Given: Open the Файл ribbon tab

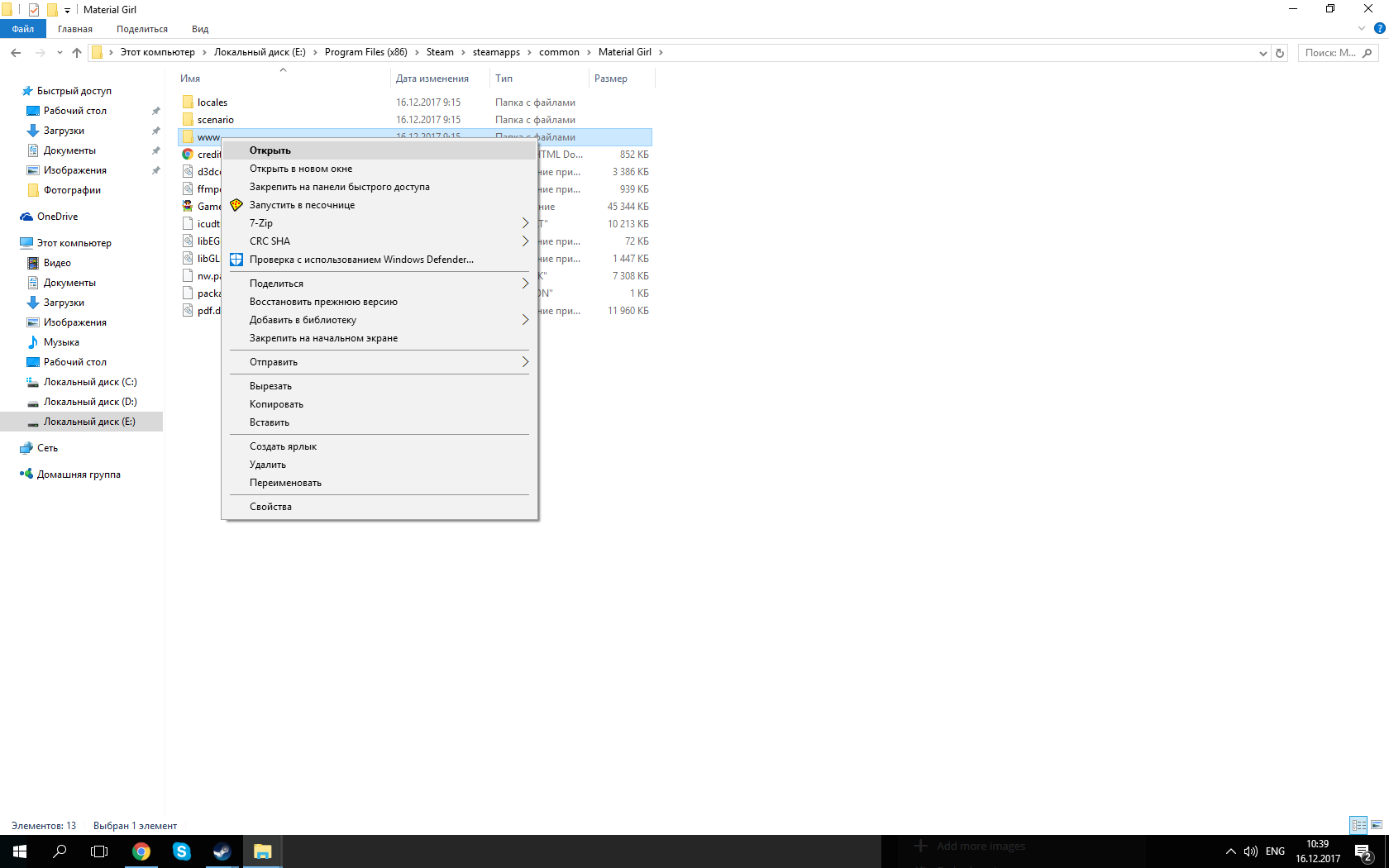Looking at the screenshot, I should tap(23, 29).
